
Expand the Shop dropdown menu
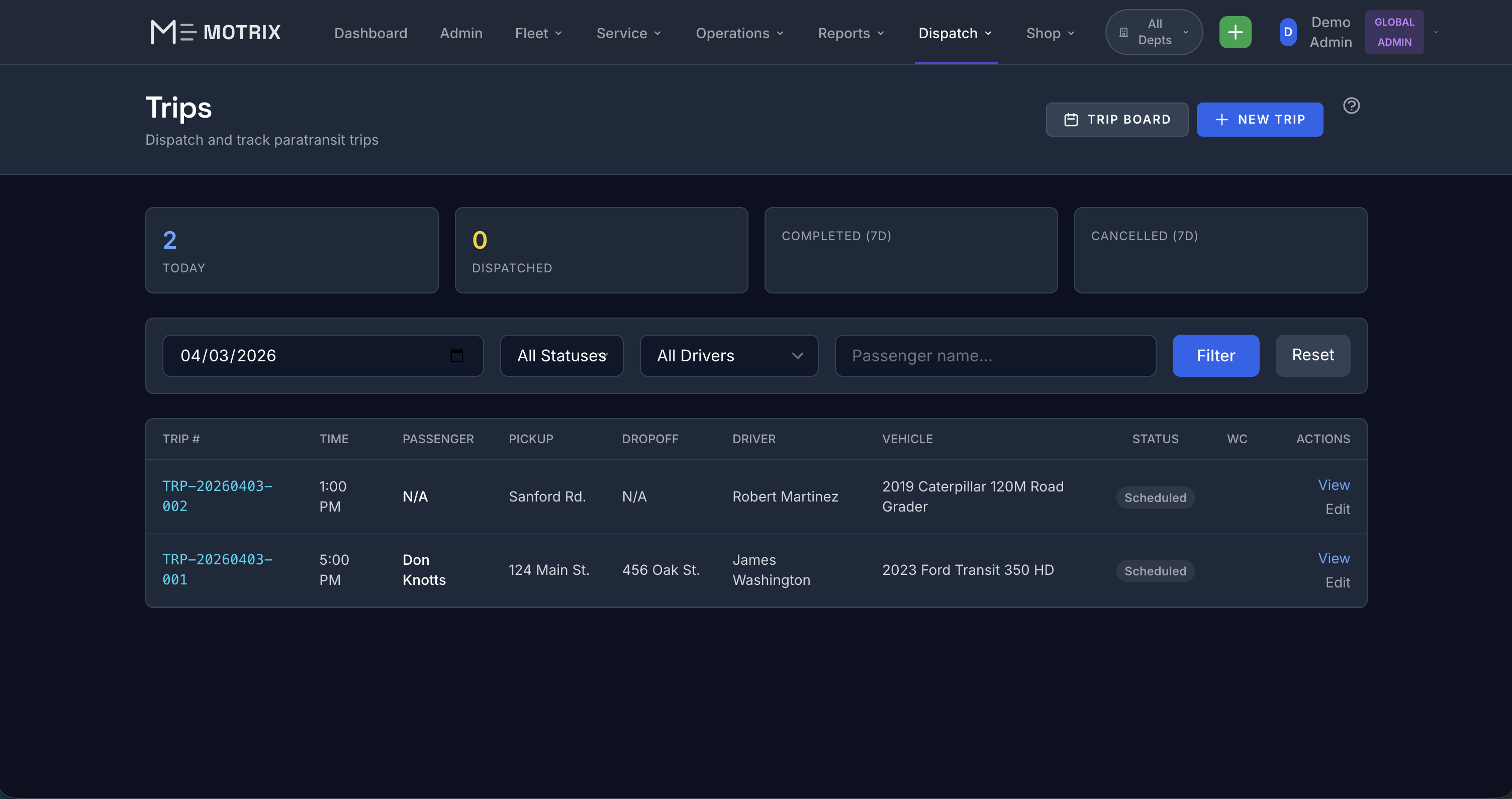point(1050,34)
